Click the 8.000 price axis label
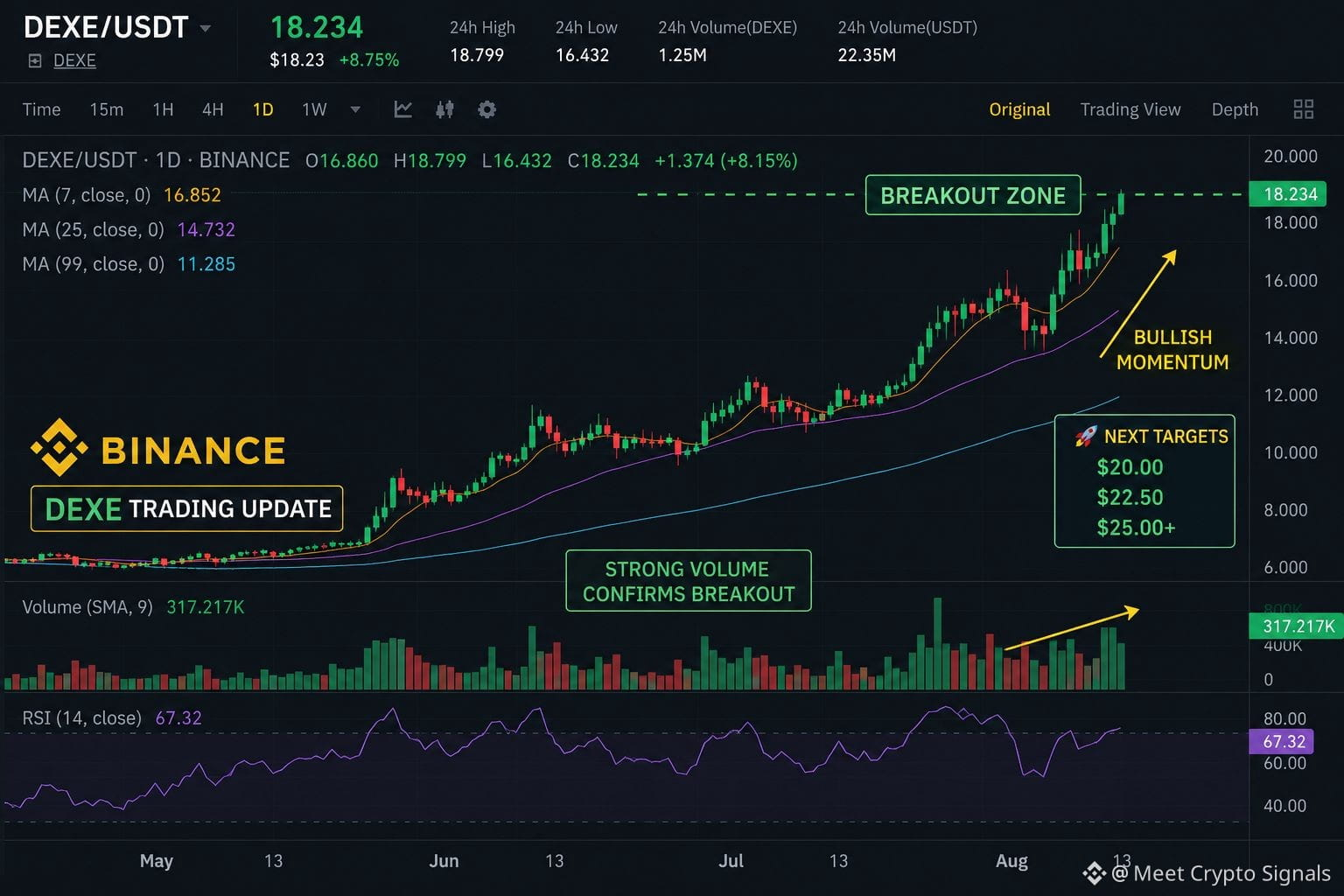The height and width of the screenshot is (896, 1344). coord(1285,509)
